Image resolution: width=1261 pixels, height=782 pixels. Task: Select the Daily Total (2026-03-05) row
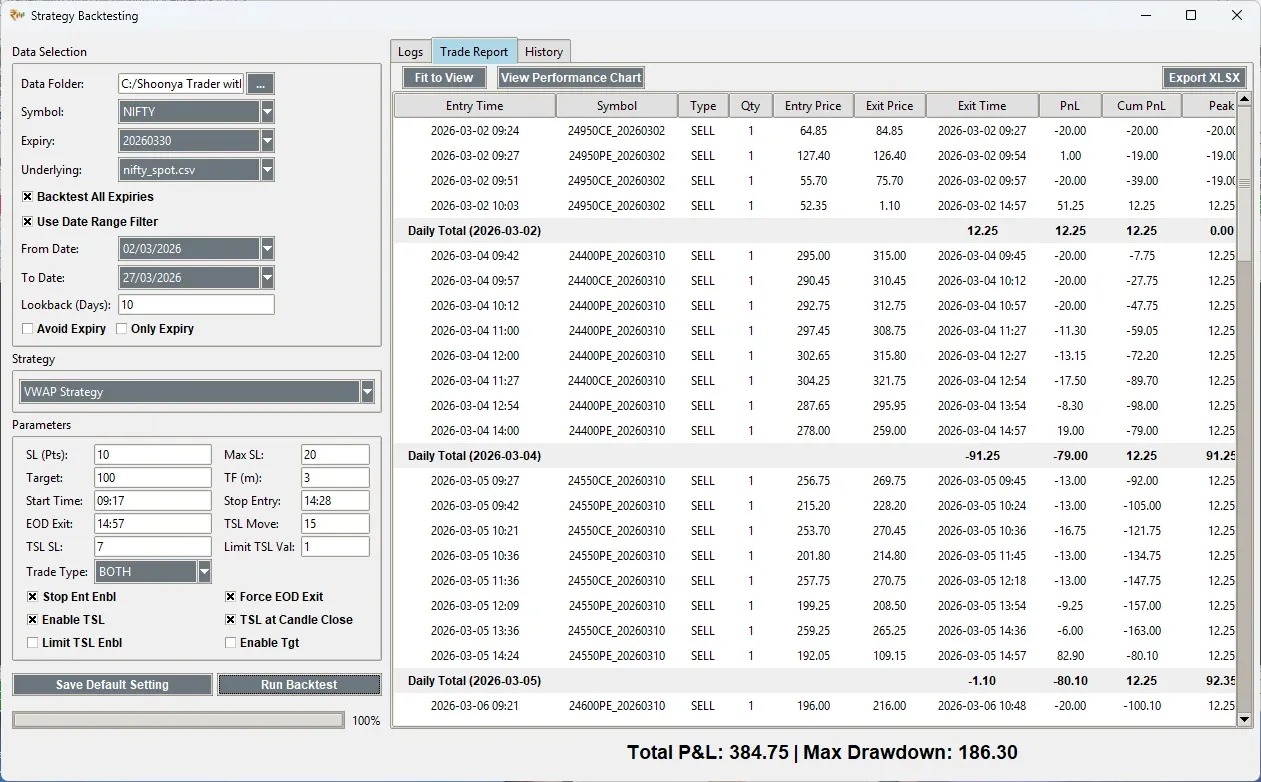[x=815, y=681]
